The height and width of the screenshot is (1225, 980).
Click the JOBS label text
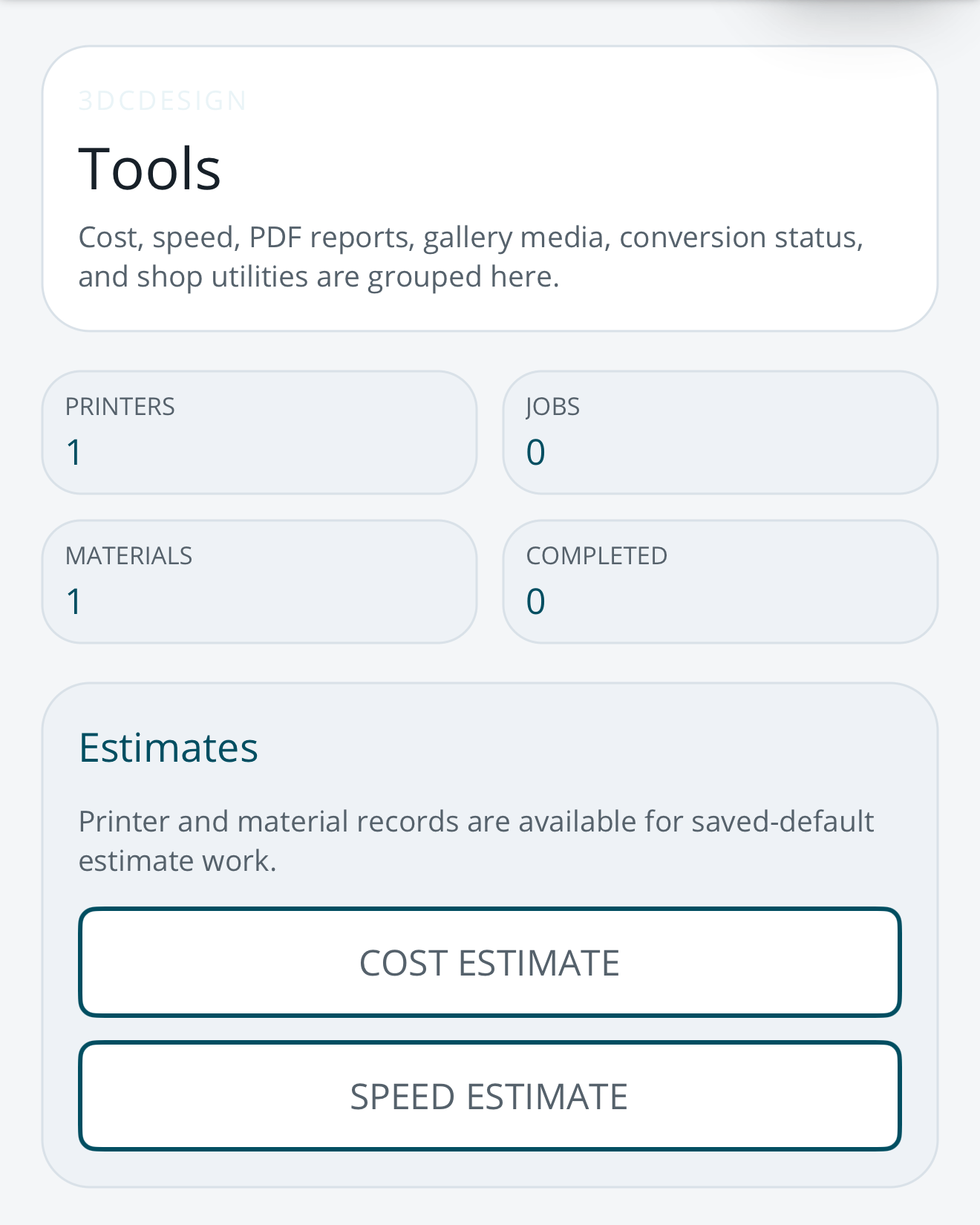click(553, 407)
